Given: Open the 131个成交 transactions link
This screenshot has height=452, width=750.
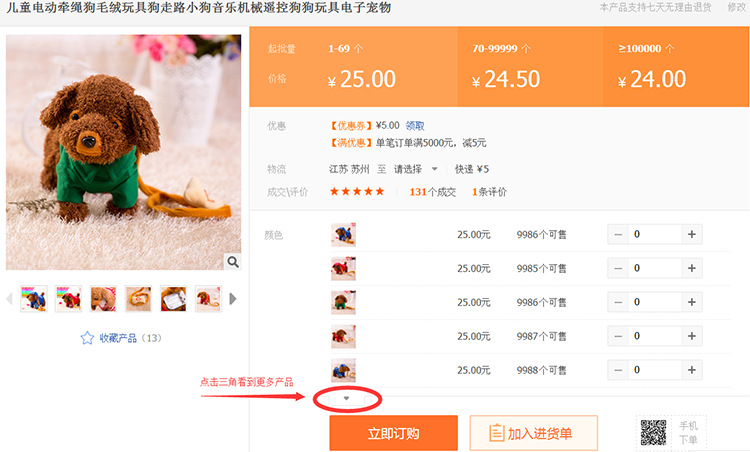Looking at the screenshot, I should coord(432,192).
